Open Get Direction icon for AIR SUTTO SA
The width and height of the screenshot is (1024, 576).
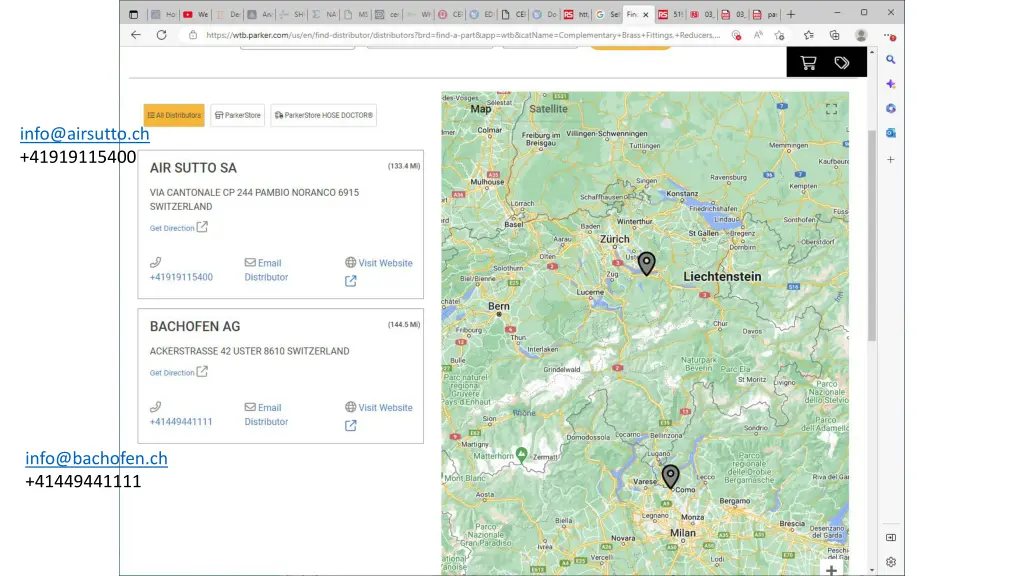click(x=202, y=227)
